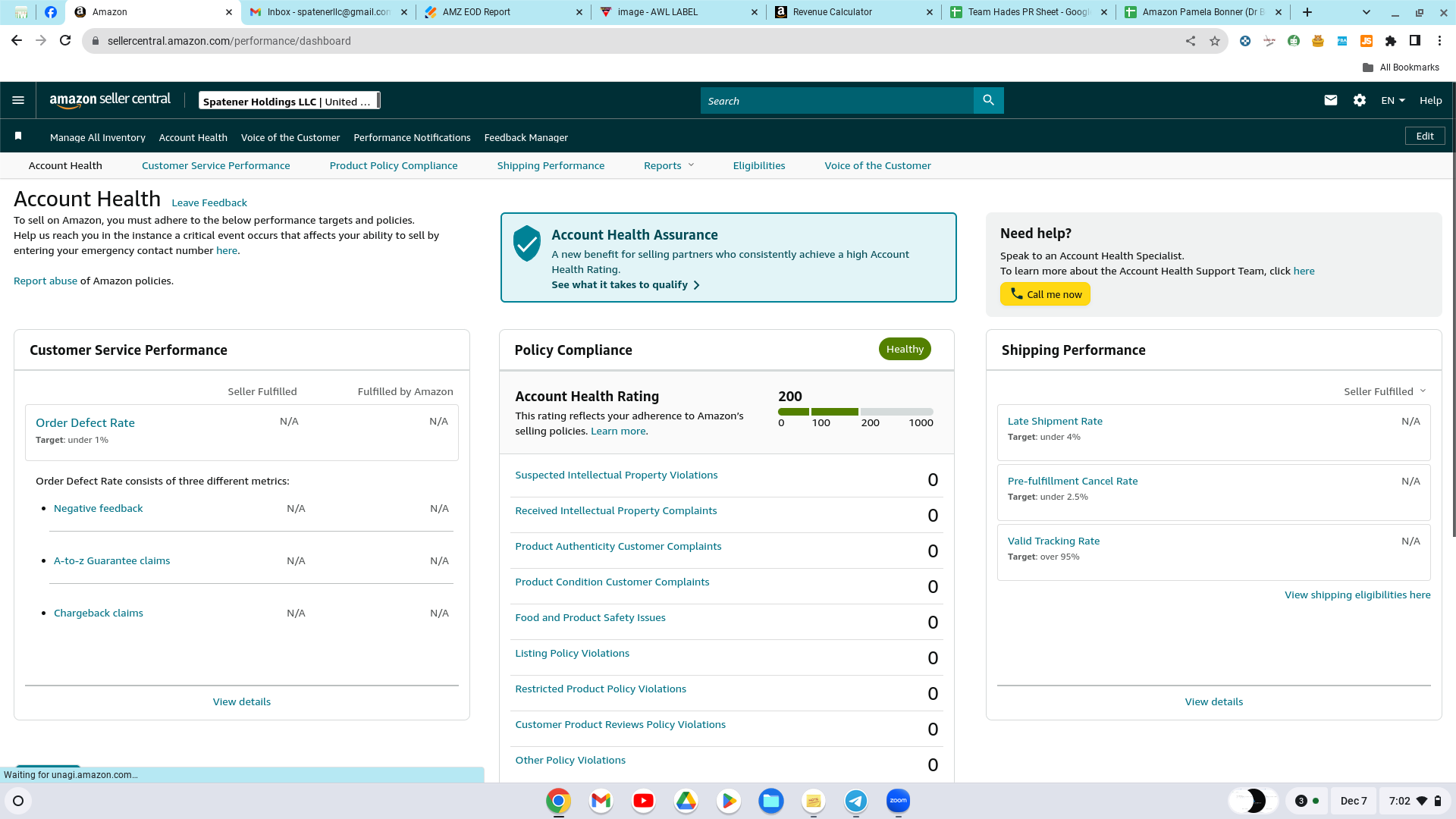The height and width of the screenshot is (819, 1456).
Task: Open the Spatener Holdings LLC account switcher
Action: (290, 101)
